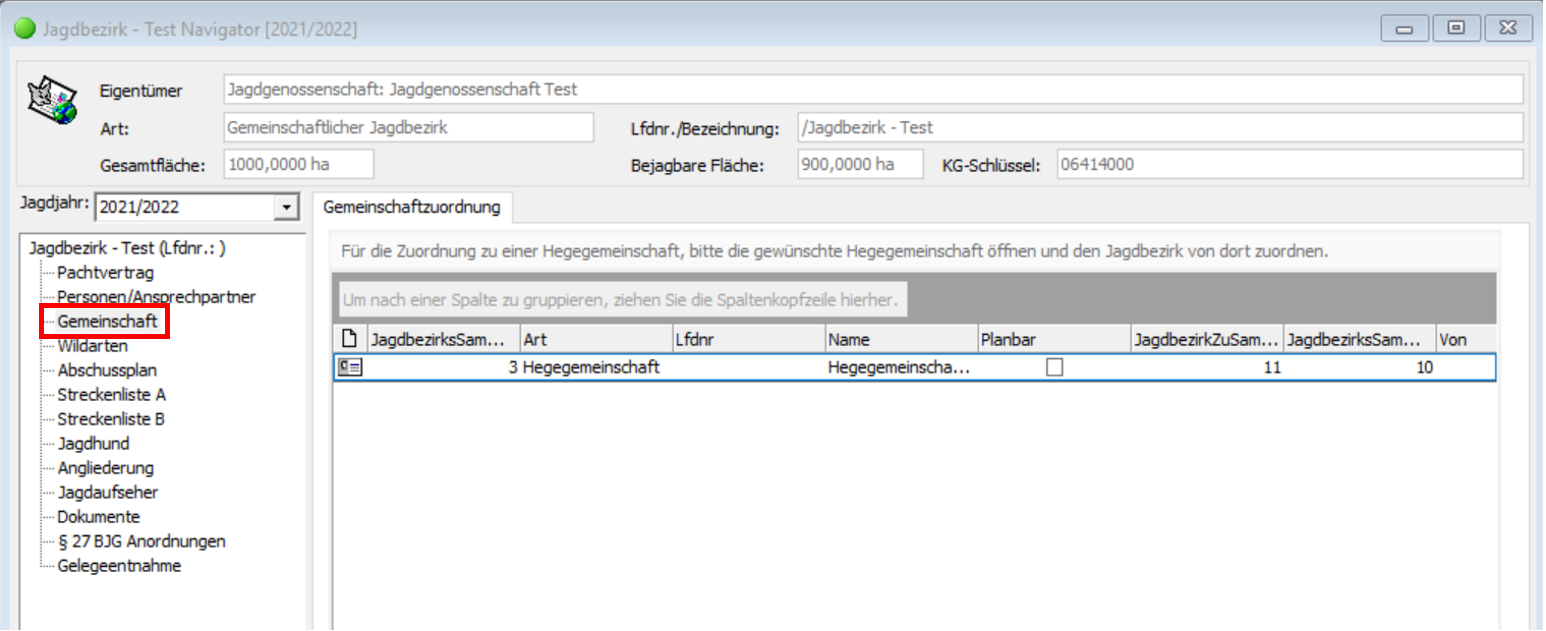Screen dimensions: 1546x631
Task: Open the Jagdhund tree entry
Action: [x=93, y=443]
